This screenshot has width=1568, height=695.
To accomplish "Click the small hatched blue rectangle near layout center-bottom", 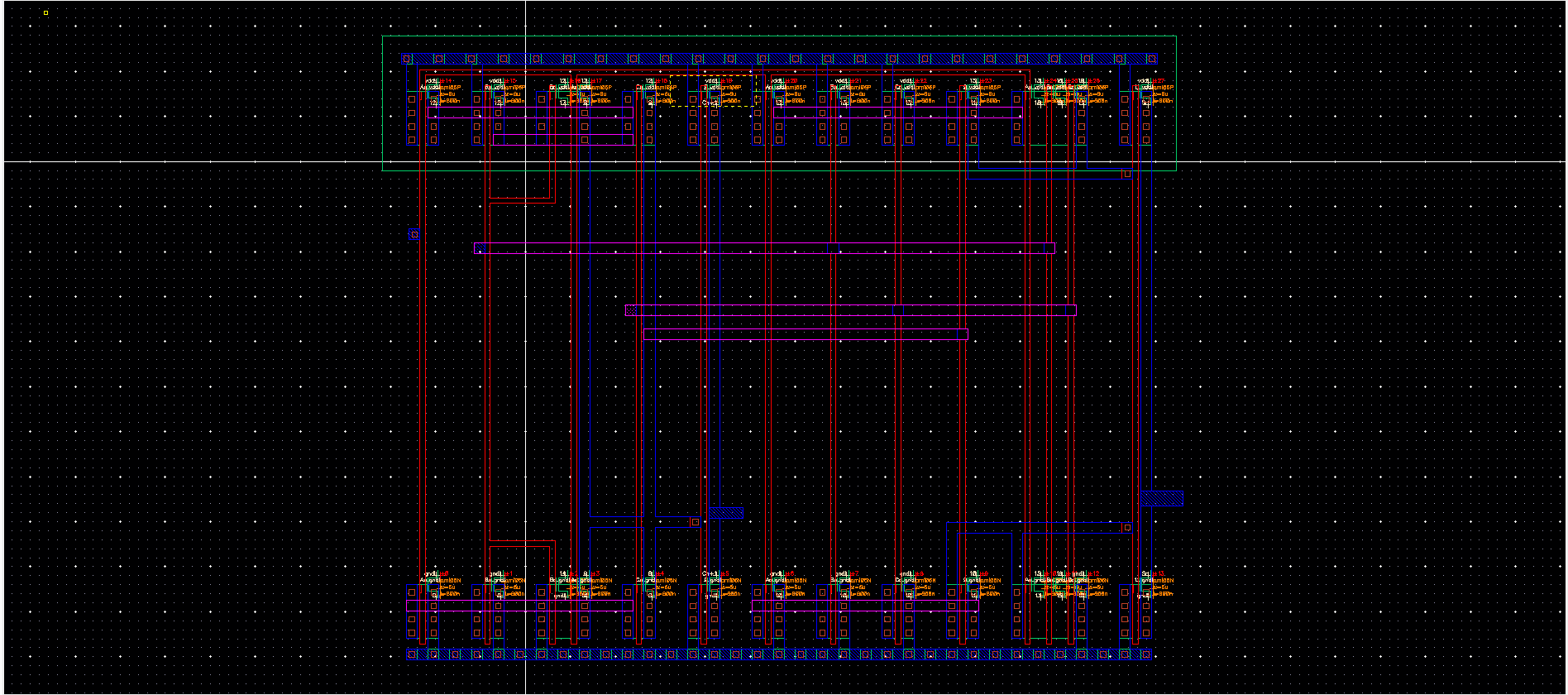I will pos(726,514).
